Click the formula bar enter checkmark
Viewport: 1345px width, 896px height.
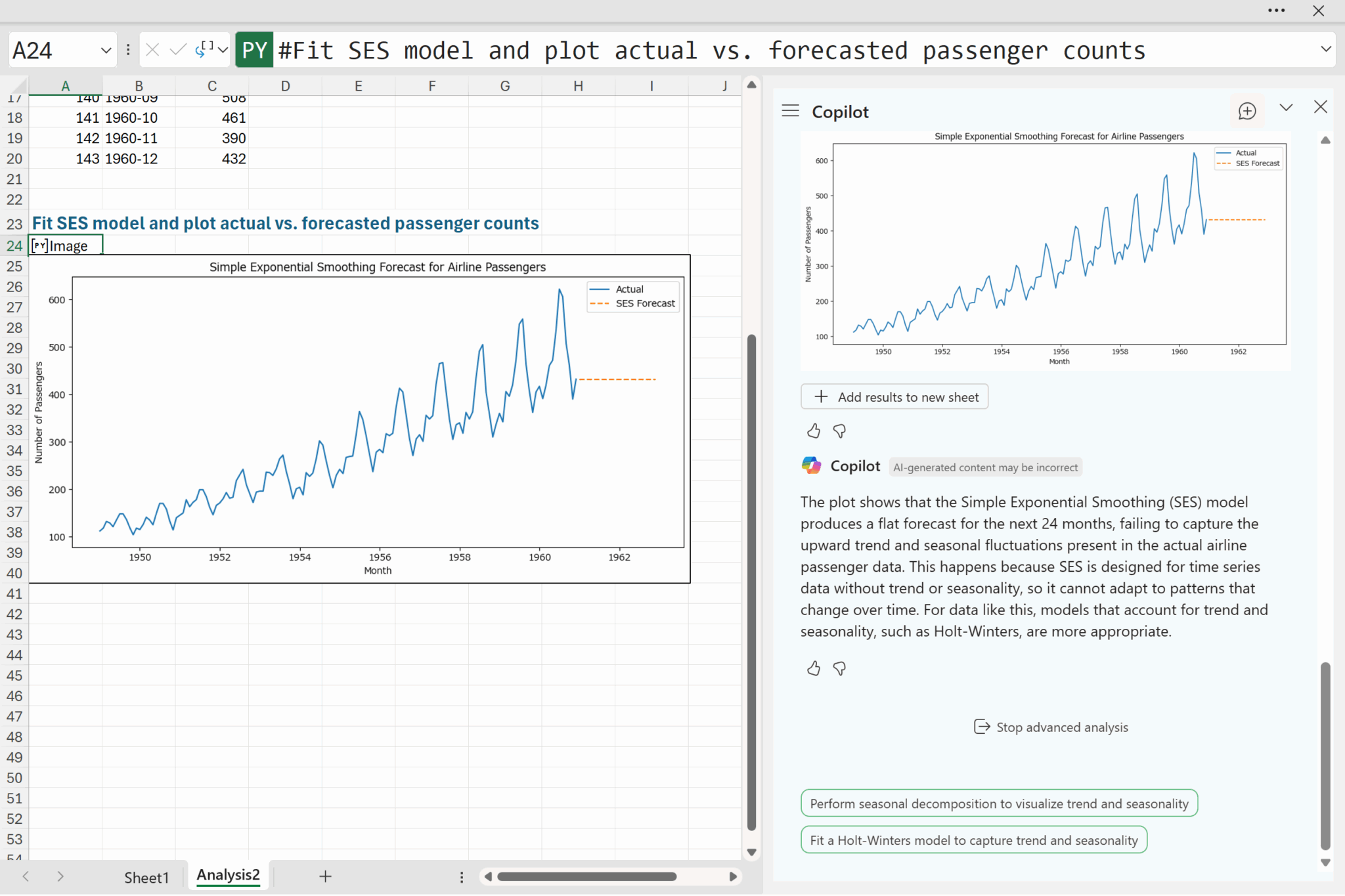click(x=177, y=50)
